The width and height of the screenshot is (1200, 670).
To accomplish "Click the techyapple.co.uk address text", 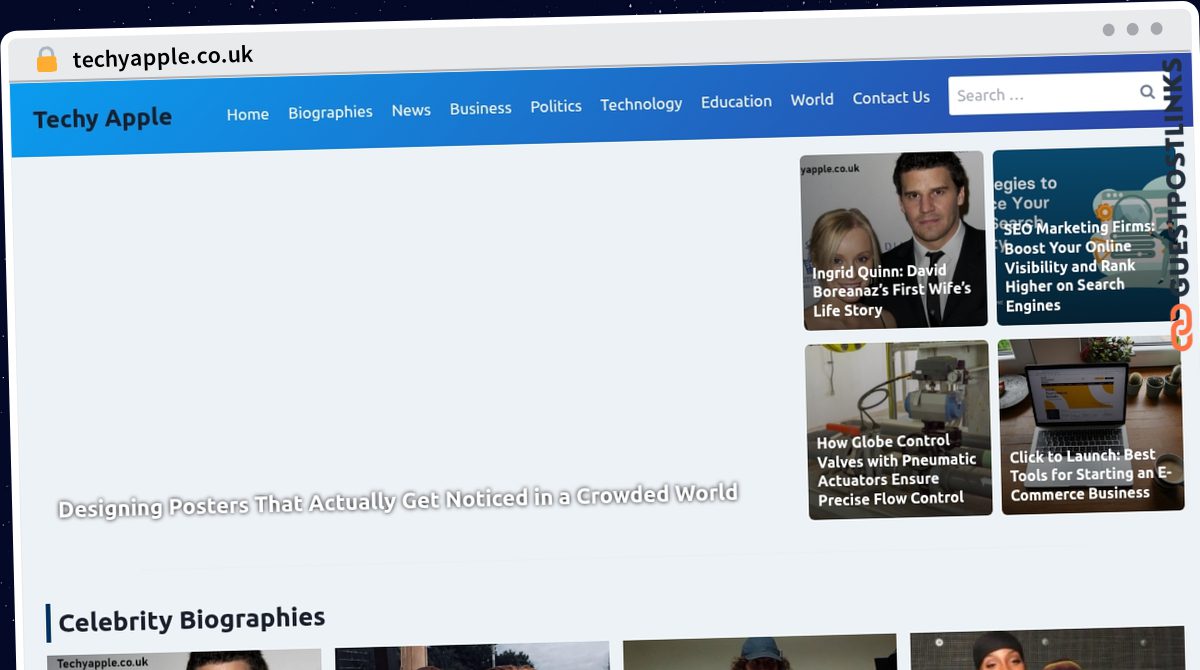I will pyautogui.click(x=163, y=57).
